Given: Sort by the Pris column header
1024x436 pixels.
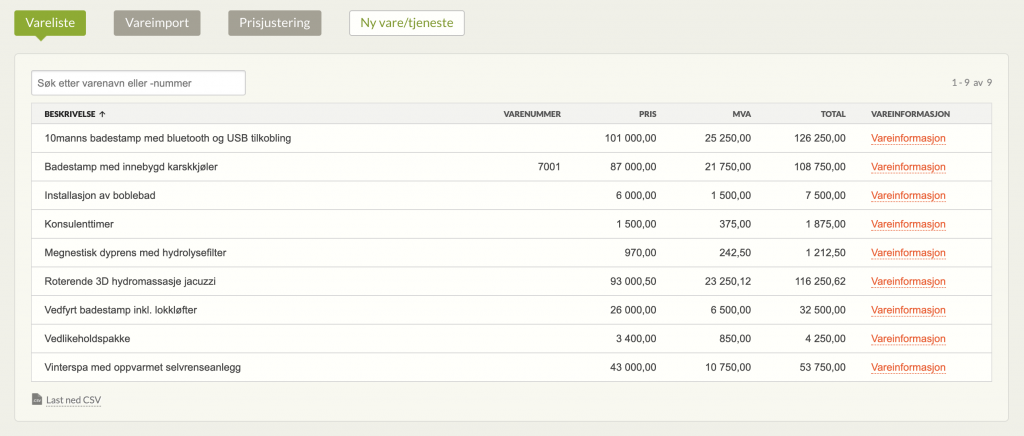Looking at the screenshot, I should pos(648,114).
